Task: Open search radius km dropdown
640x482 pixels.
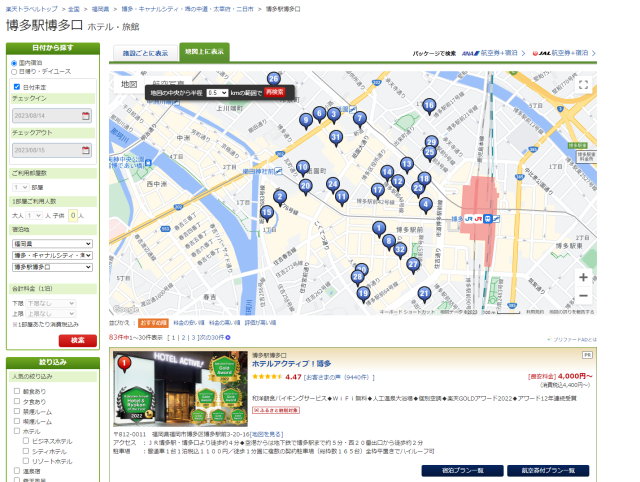Action: point(217,93)
